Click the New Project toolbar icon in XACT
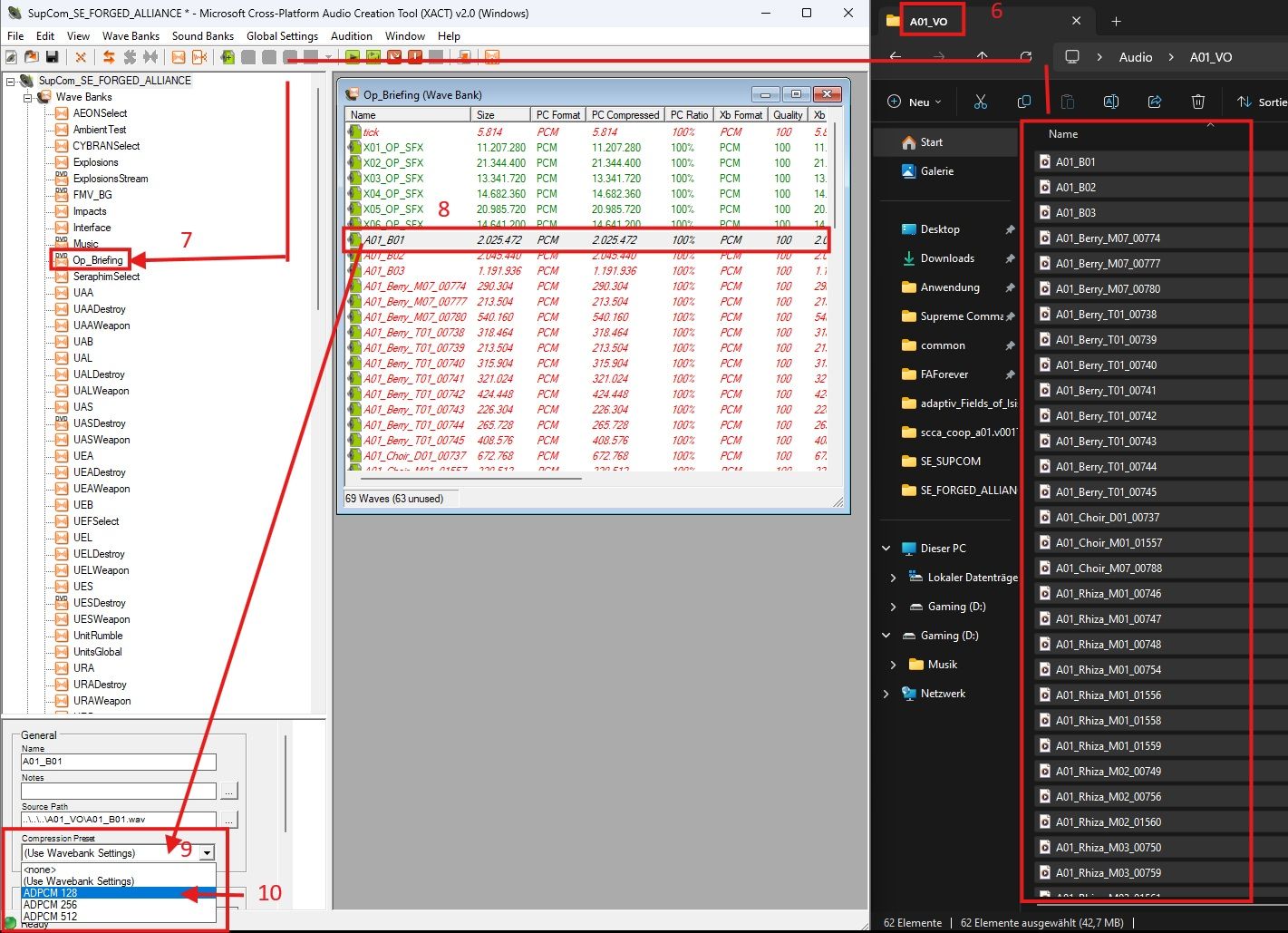This screenshot has height=933, width=1288. pos(11,57)
